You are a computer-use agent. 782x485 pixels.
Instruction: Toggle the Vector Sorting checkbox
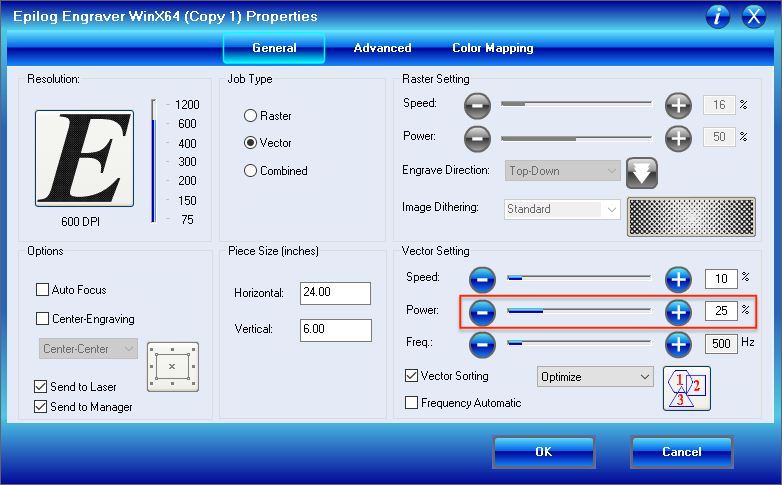[411, 376]
